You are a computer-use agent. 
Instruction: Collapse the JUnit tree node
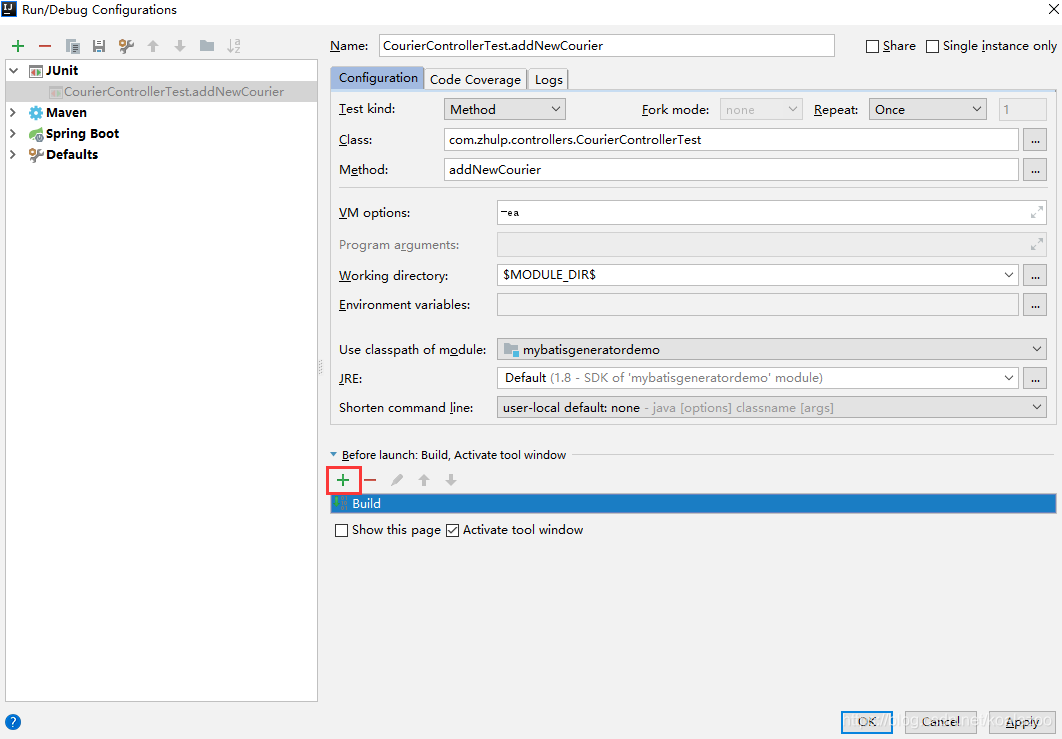tap(14, 70)
